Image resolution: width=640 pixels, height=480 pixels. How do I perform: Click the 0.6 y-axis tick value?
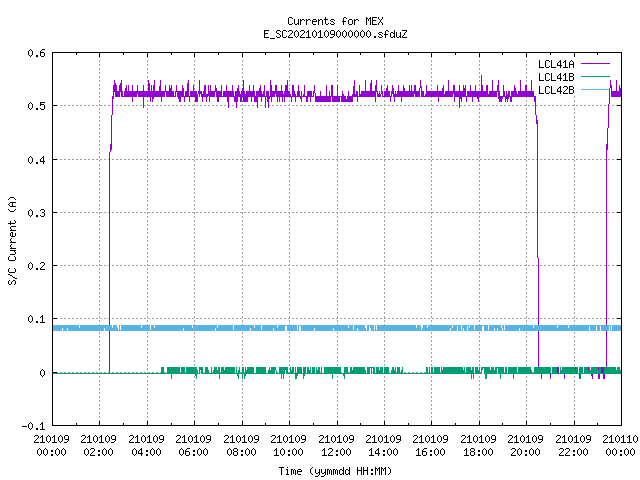pyautogui.click(x=36, y=53)
